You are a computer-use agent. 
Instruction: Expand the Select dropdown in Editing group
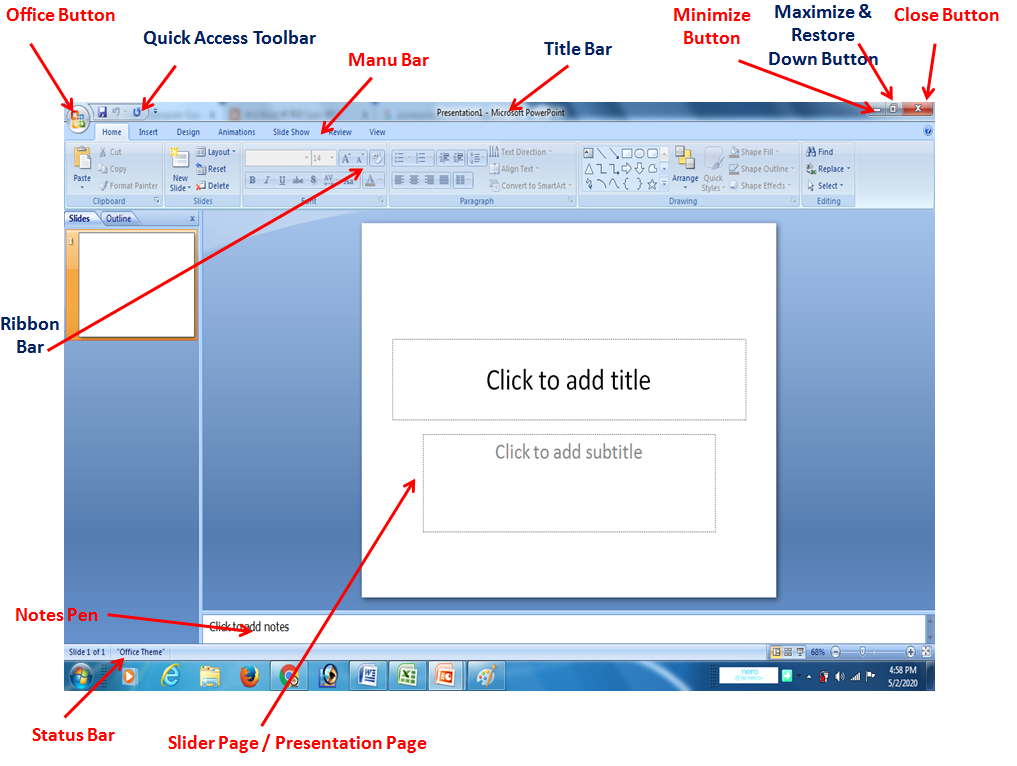coord(825,186)
